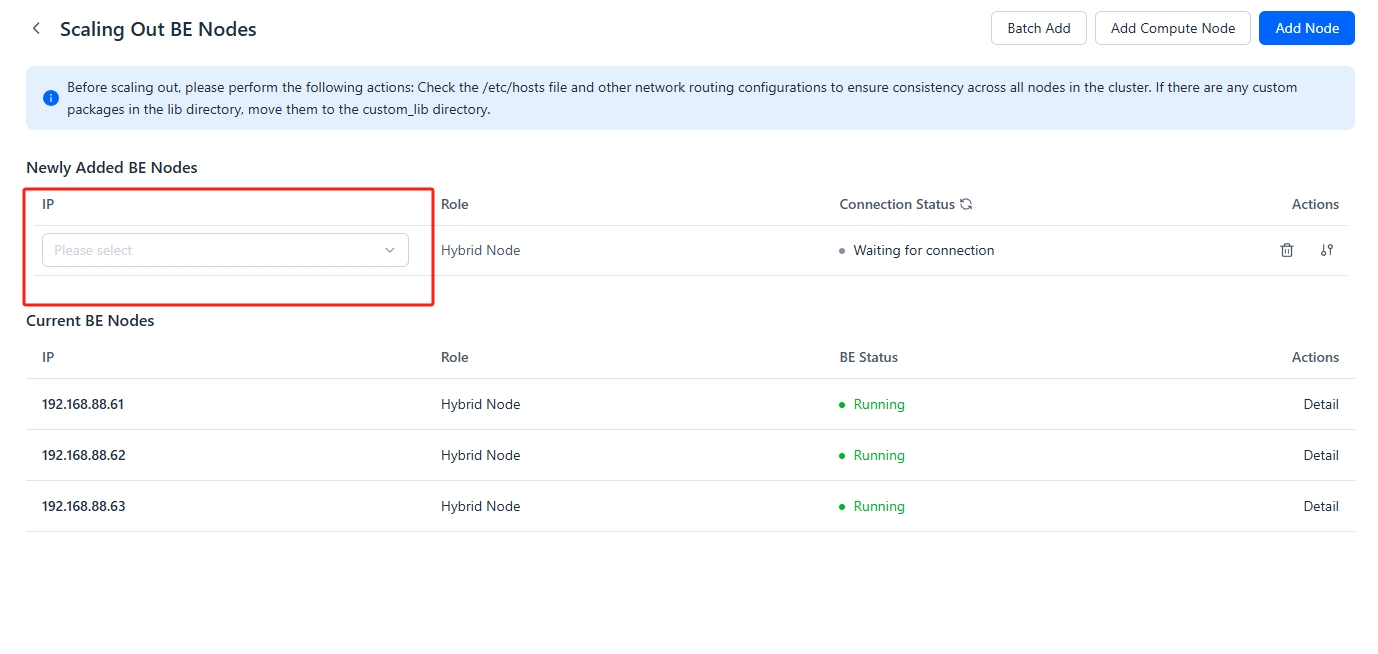This screenshot has height=654, width=1378.
Task: Open Detail for node 192.168.88.63
Action: (1320, 506)
